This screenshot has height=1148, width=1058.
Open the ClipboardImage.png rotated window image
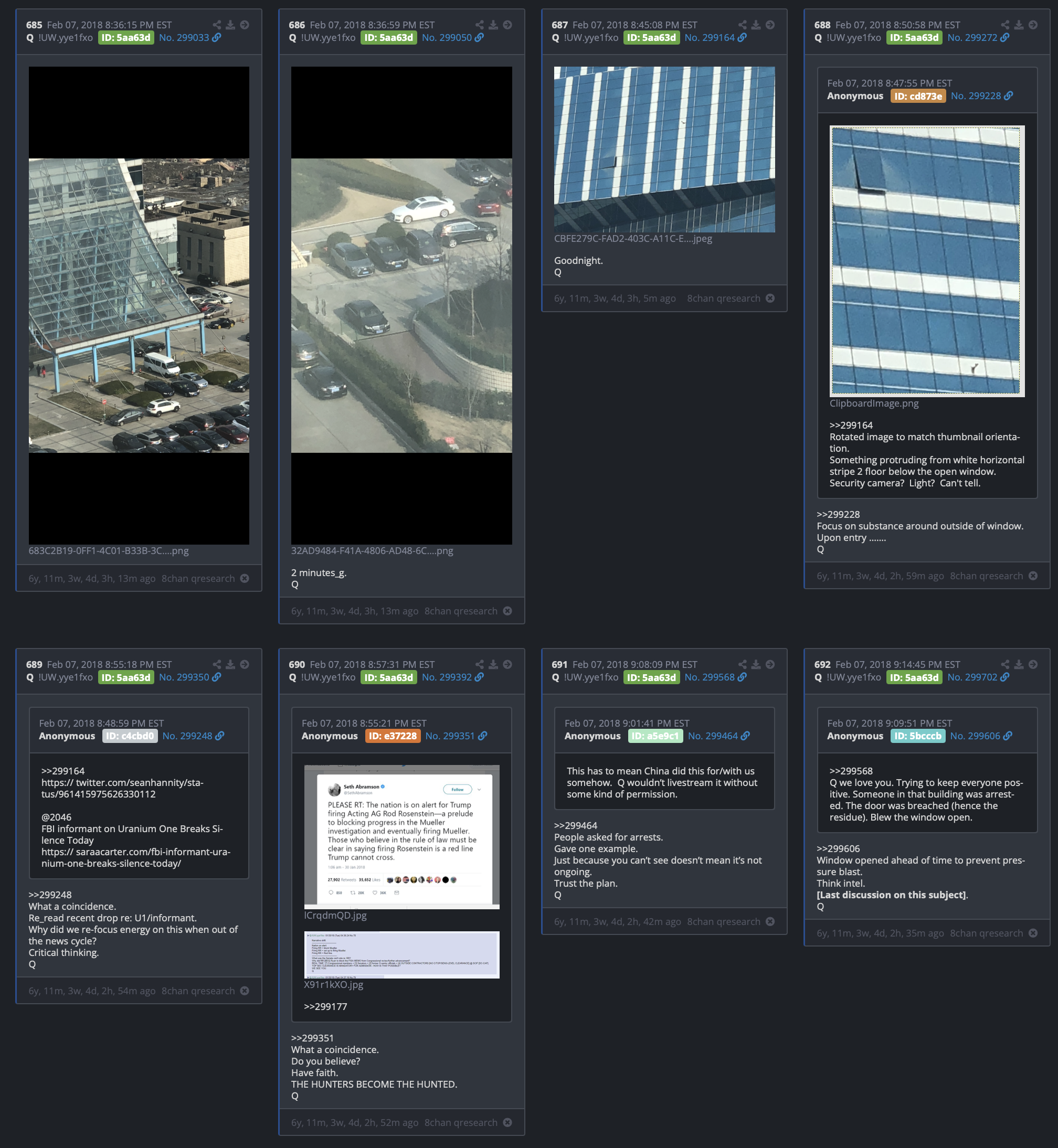(926, 261)
